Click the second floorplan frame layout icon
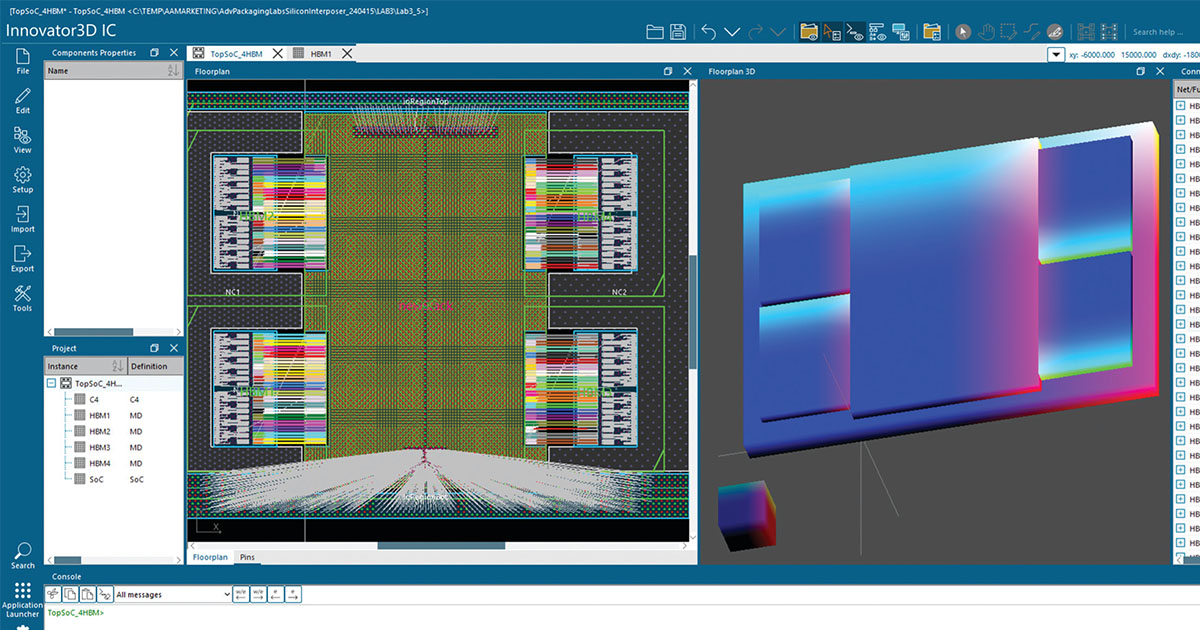1200x630 pixels. coord(1110,31)
